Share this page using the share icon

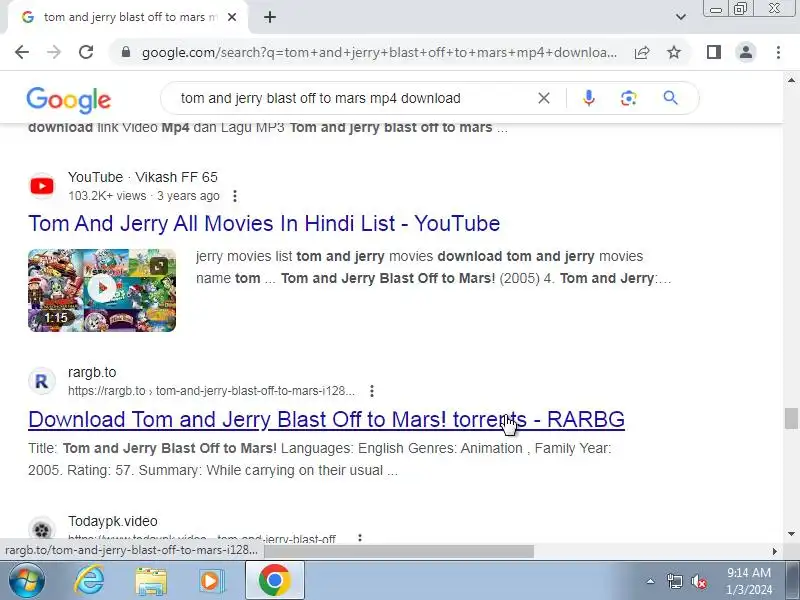coord(642,52)
